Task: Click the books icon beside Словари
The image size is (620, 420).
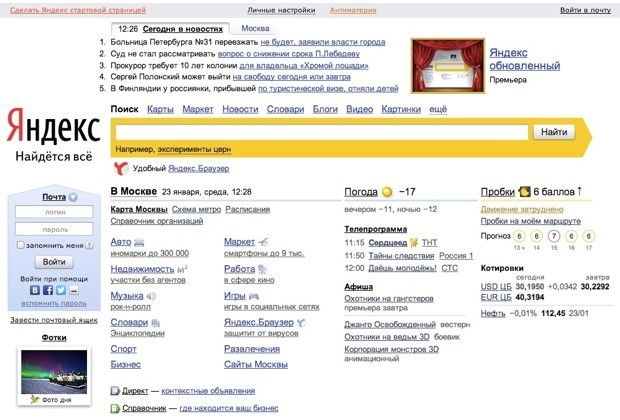Action: [x=155, y=323]
